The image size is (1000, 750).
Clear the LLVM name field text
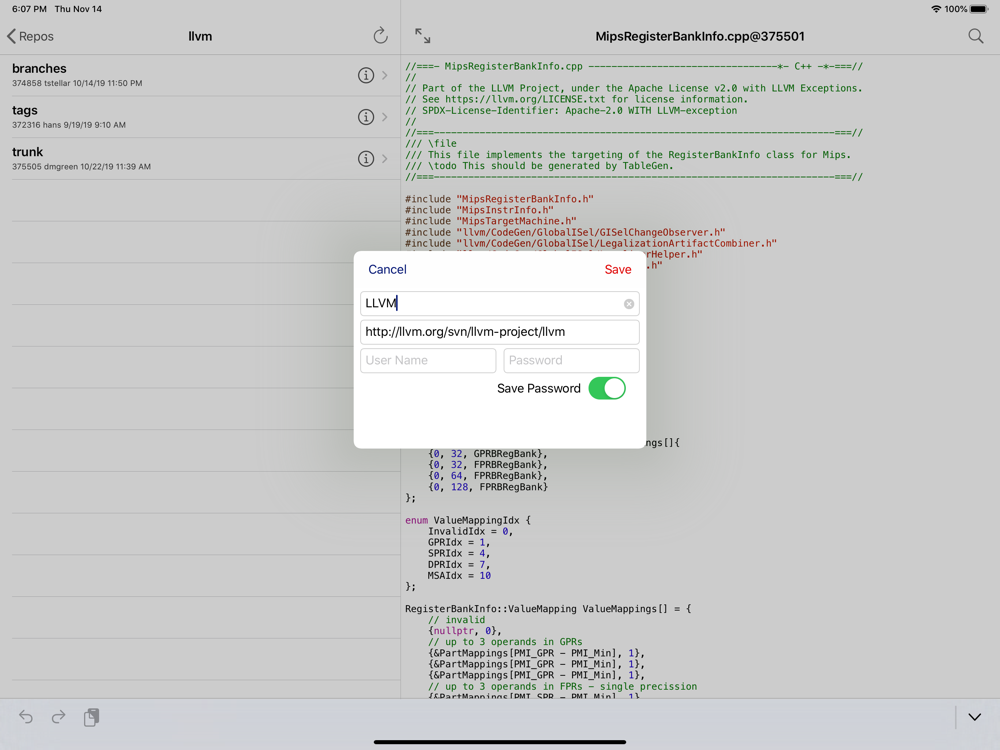pos(629,304)
